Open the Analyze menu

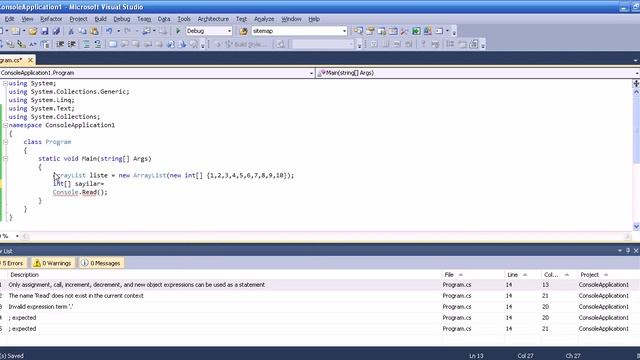pyautogui.click(x=264, y=19)
